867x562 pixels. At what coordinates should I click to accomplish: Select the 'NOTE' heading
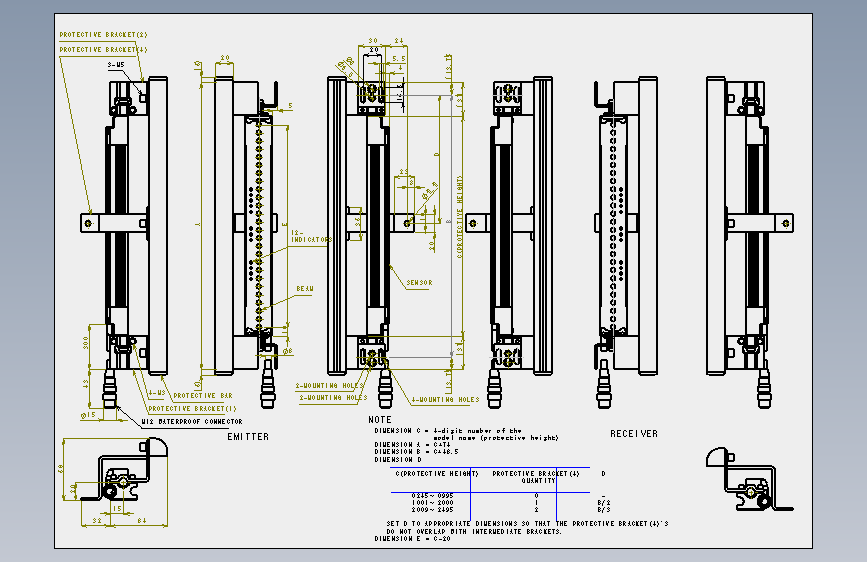click(380, 420)
